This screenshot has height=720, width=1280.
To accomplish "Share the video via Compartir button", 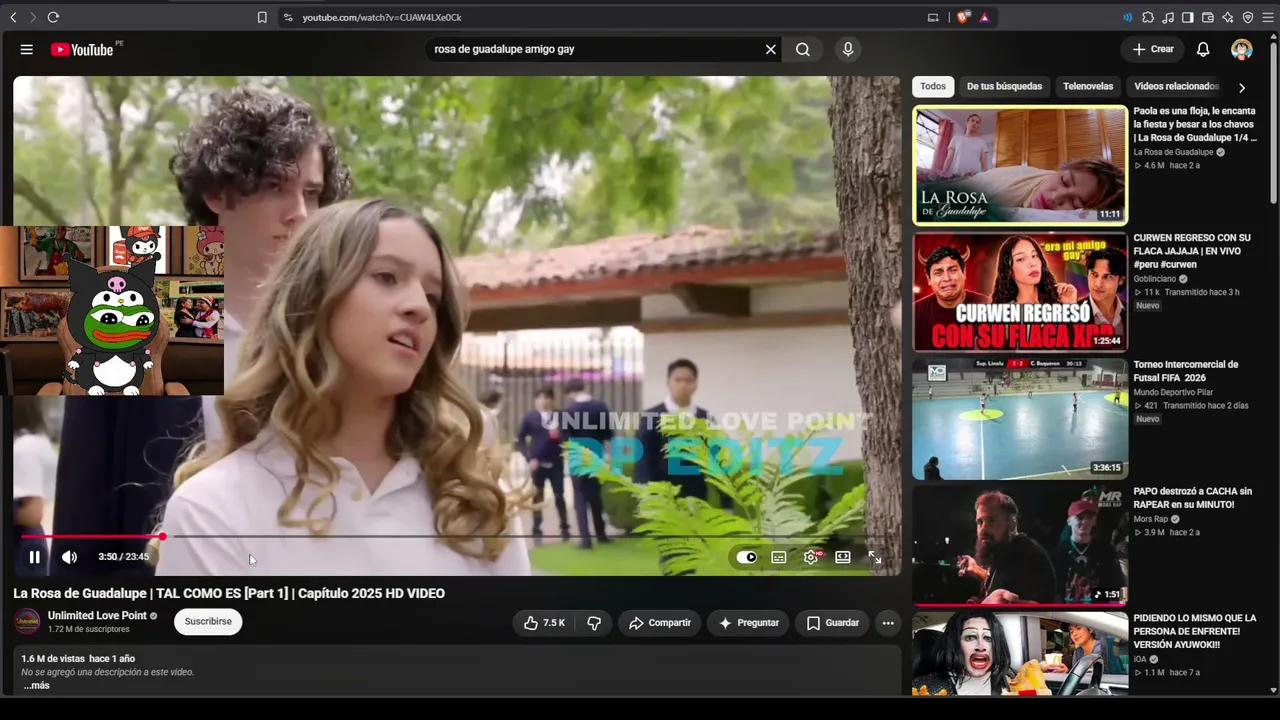I will (x=660, y=623).
